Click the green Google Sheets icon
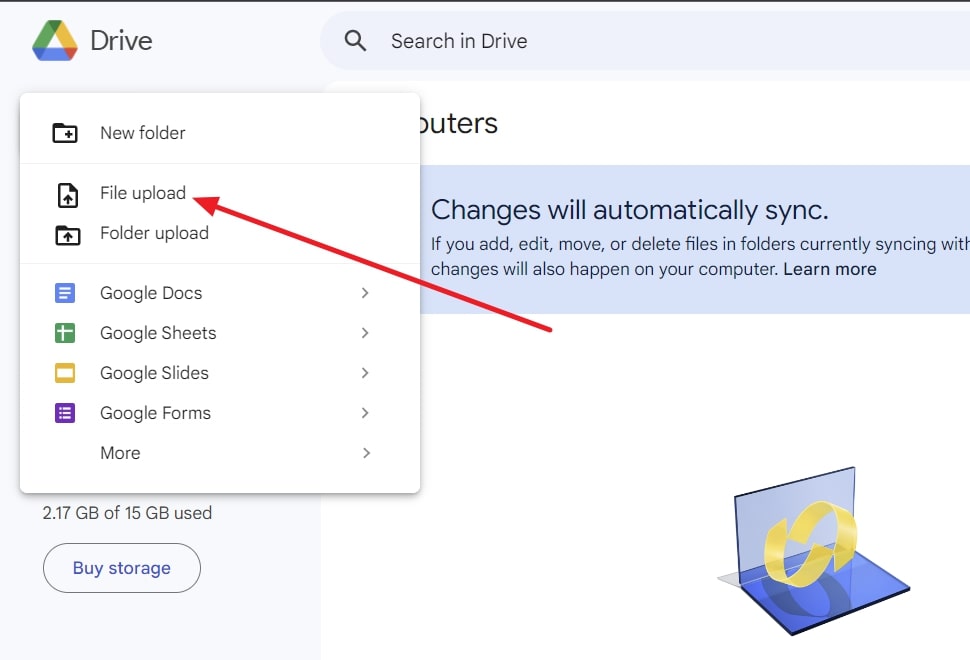The width and height of the screenshot is (970, 660). pyautogui.click(x=65, y=333)
